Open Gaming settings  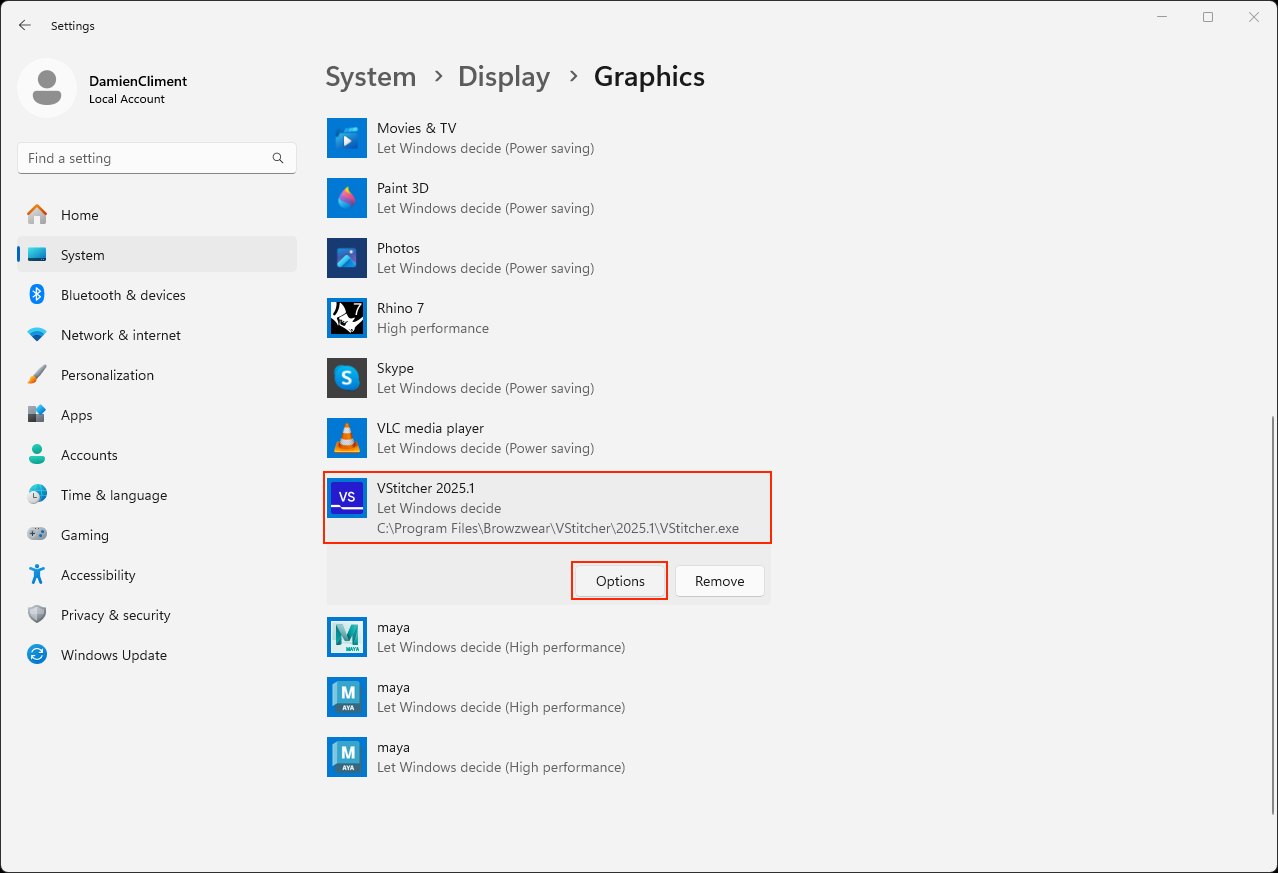click(157, 535)
